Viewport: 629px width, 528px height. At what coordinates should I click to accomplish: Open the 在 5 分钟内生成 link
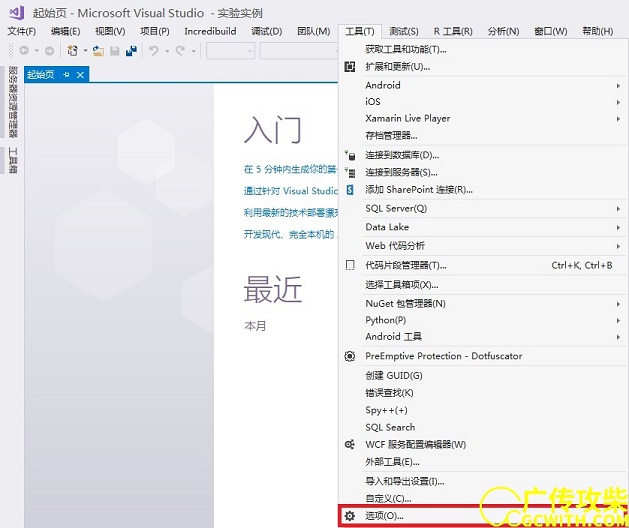point(290,169)
